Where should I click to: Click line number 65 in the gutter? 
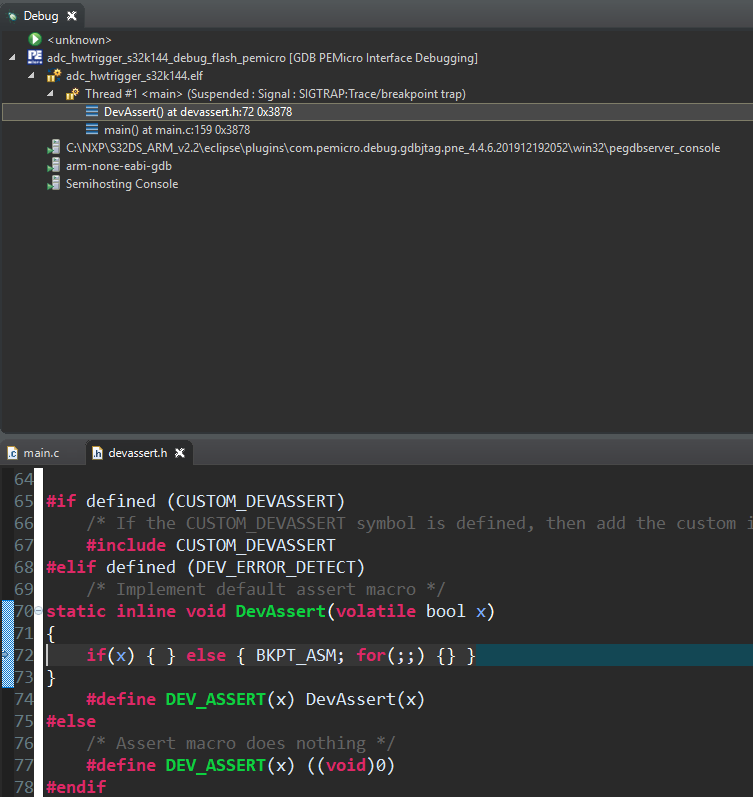click(x=23, y=501)
